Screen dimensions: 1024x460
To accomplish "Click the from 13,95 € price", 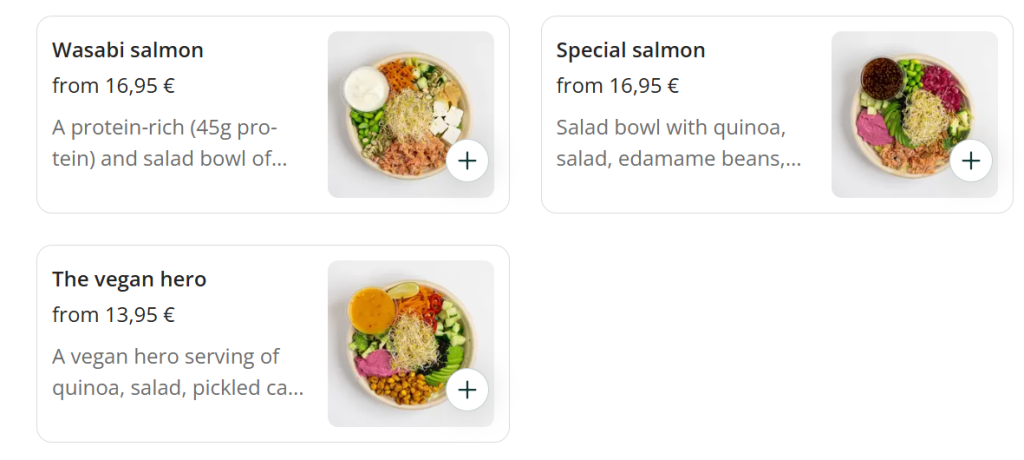I will click(x=113, y=315).
